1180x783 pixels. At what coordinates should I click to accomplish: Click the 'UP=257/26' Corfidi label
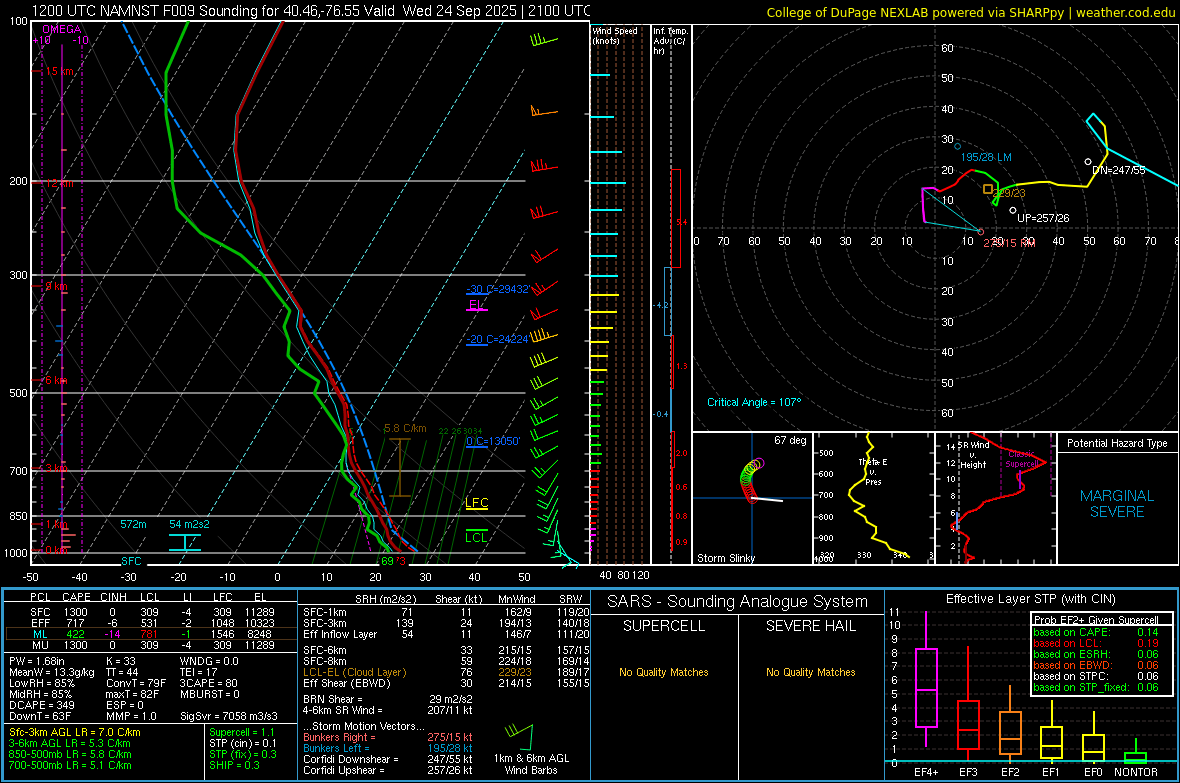pyautogui.click(x=1043, y=218)
